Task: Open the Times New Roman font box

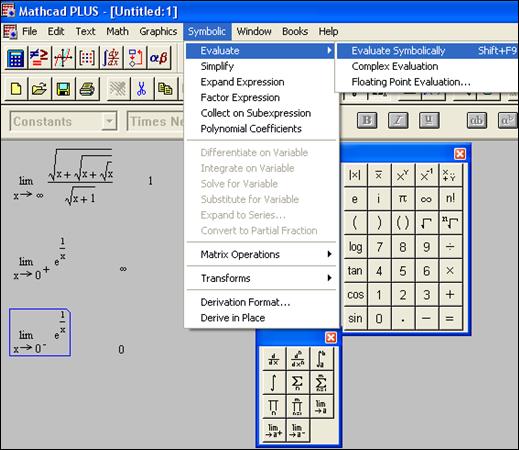Action: click(x=155, y=121)
